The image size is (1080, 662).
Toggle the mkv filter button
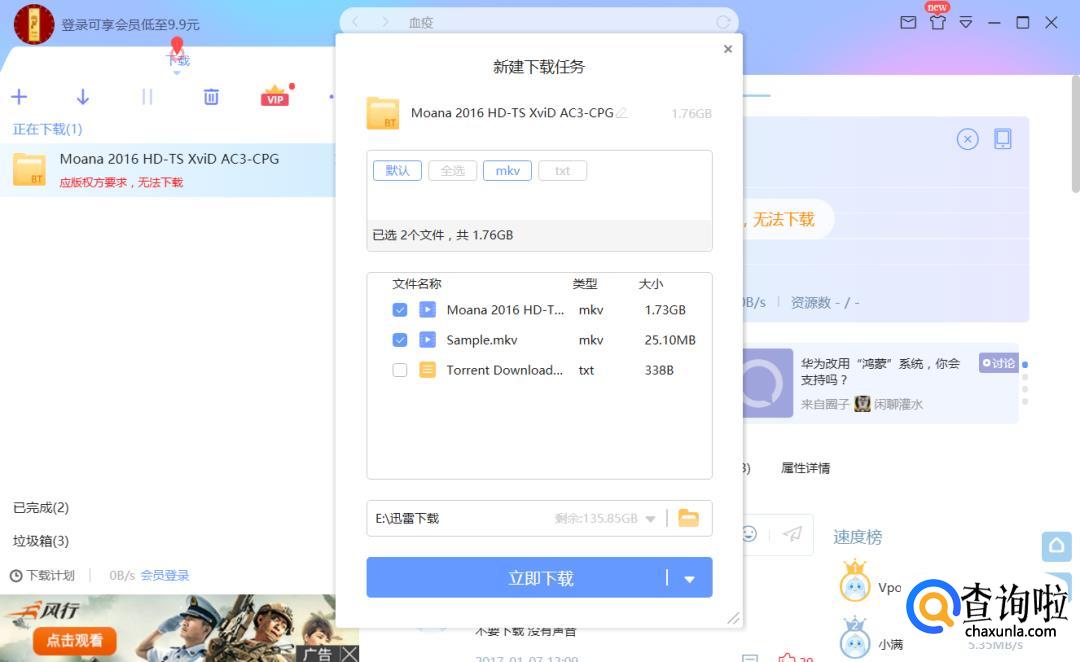point(508,171)
